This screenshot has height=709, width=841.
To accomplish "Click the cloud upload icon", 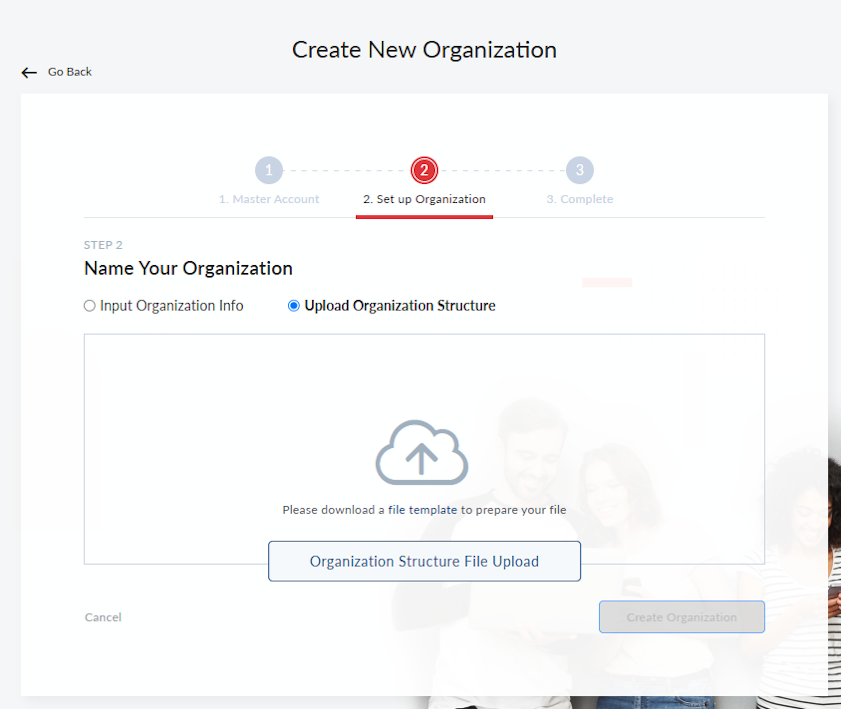I will pos(422,452).
